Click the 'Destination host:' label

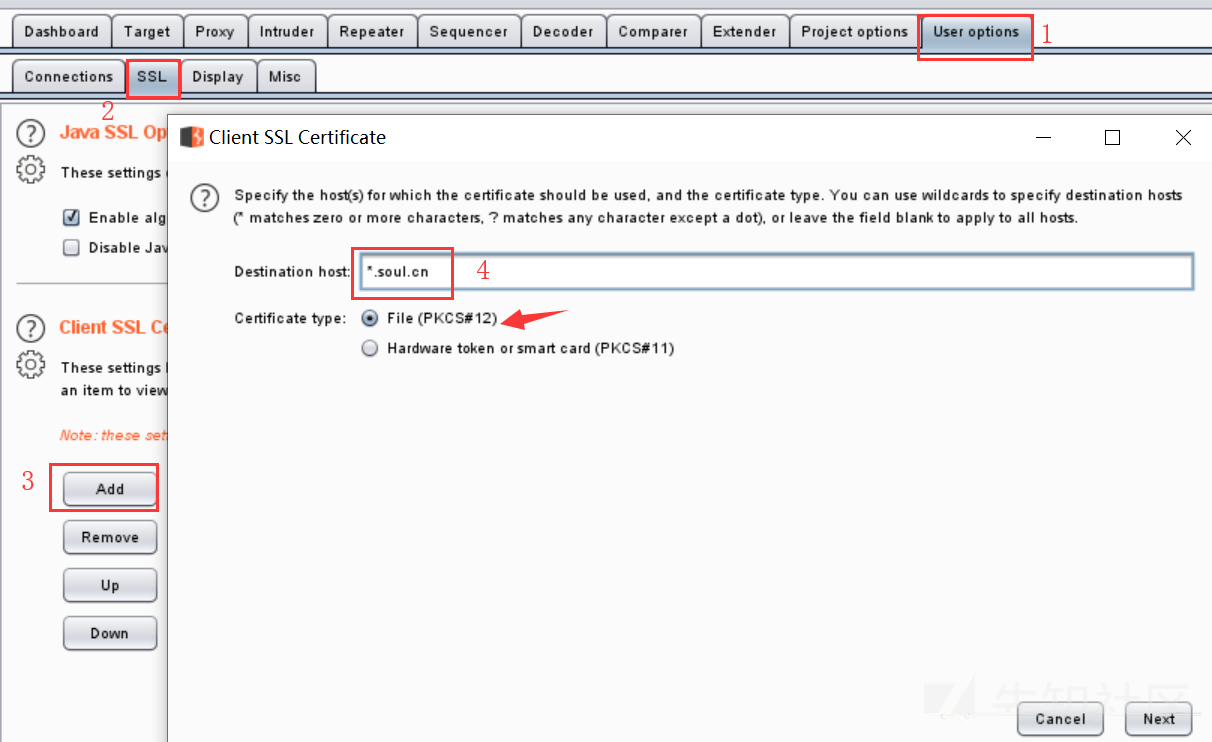coord(292,272)
